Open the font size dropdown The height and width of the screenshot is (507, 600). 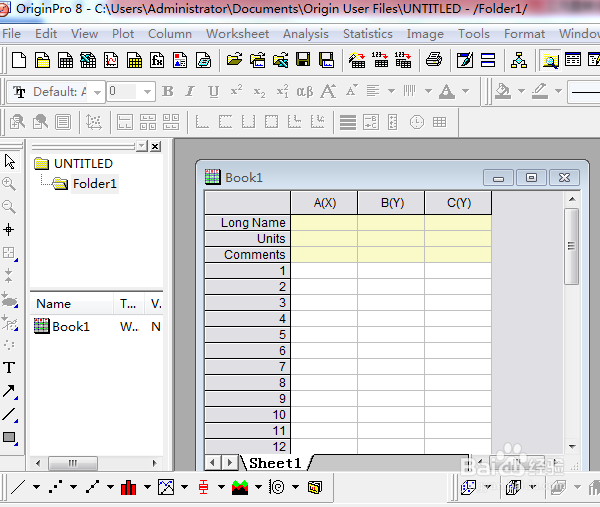[147, 92]
